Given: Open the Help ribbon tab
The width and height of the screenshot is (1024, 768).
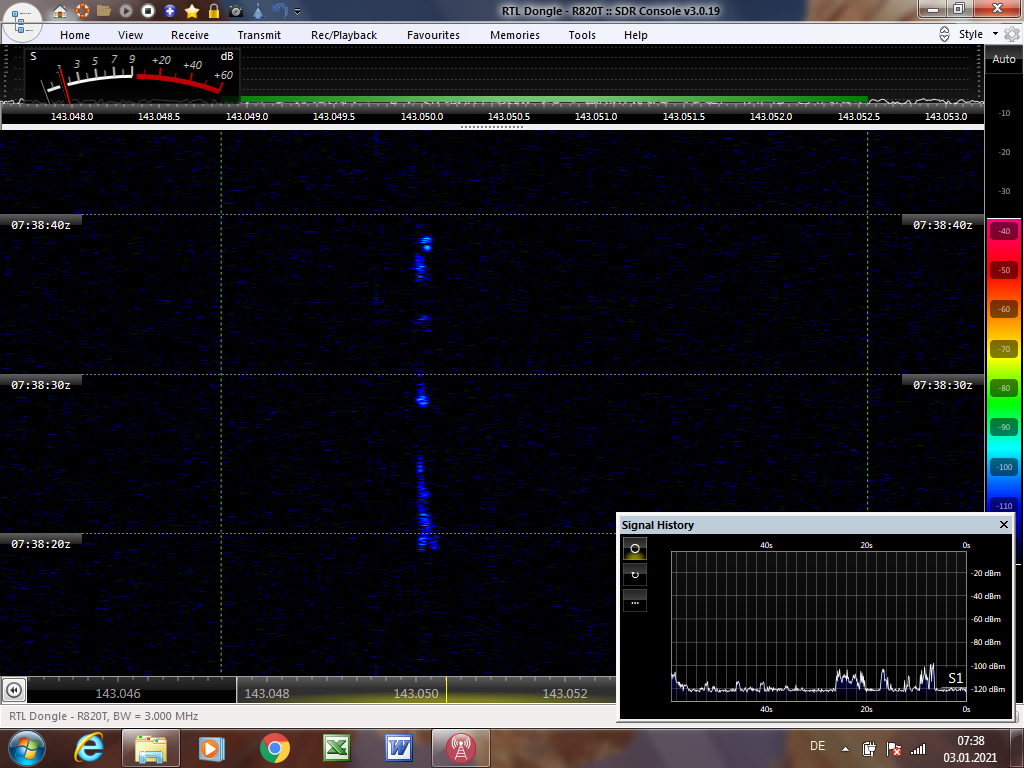Looking at the screenshot, I should [x=635, y=35].
